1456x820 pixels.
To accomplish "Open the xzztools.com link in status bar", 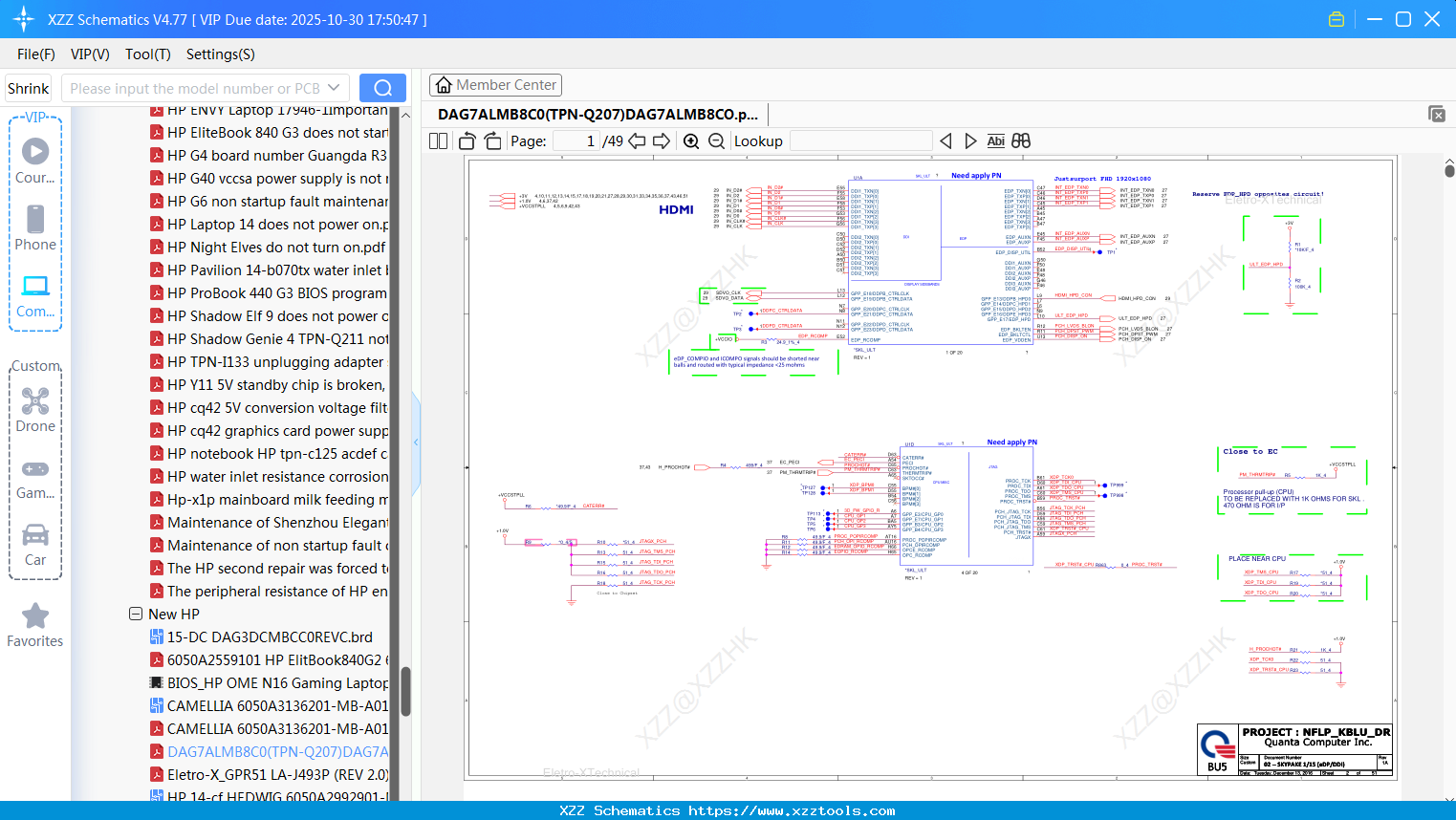I will tap(792, 810).
